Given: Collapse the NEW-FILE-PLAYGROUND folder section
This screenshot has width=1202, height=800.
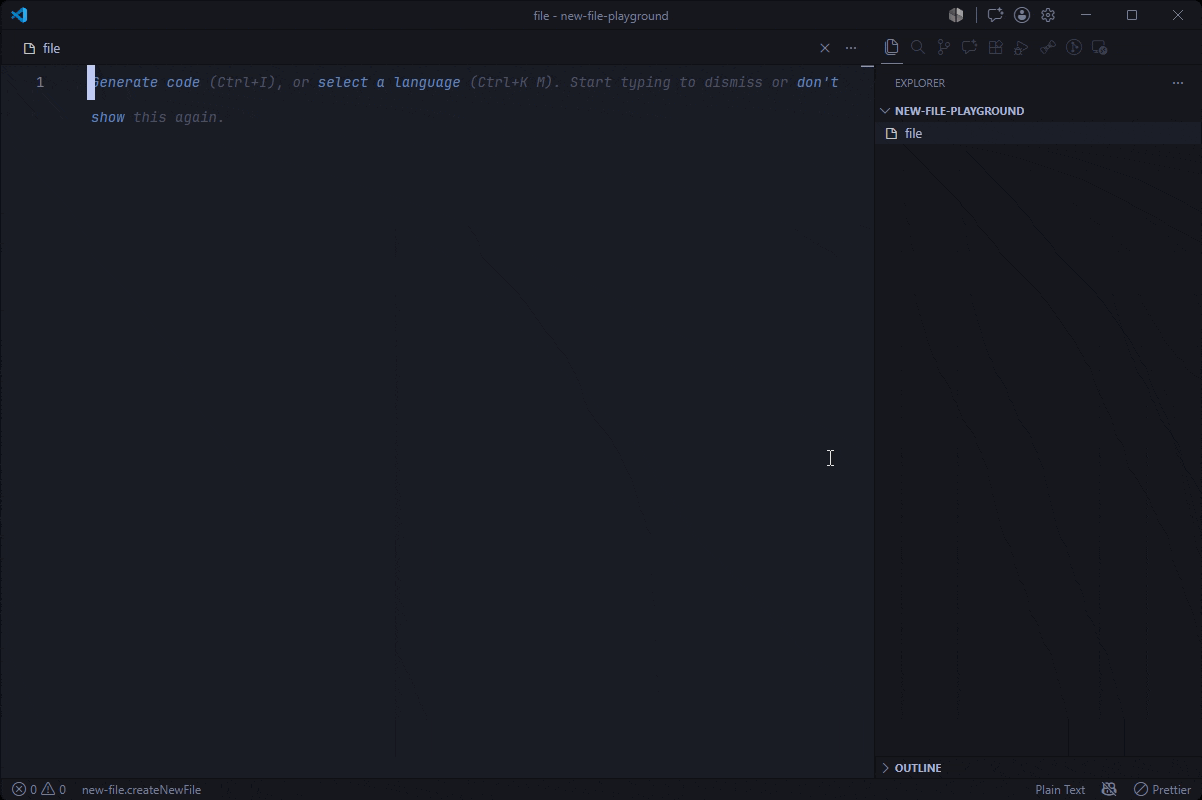Looking at the screenshot, I should point(960,111).
